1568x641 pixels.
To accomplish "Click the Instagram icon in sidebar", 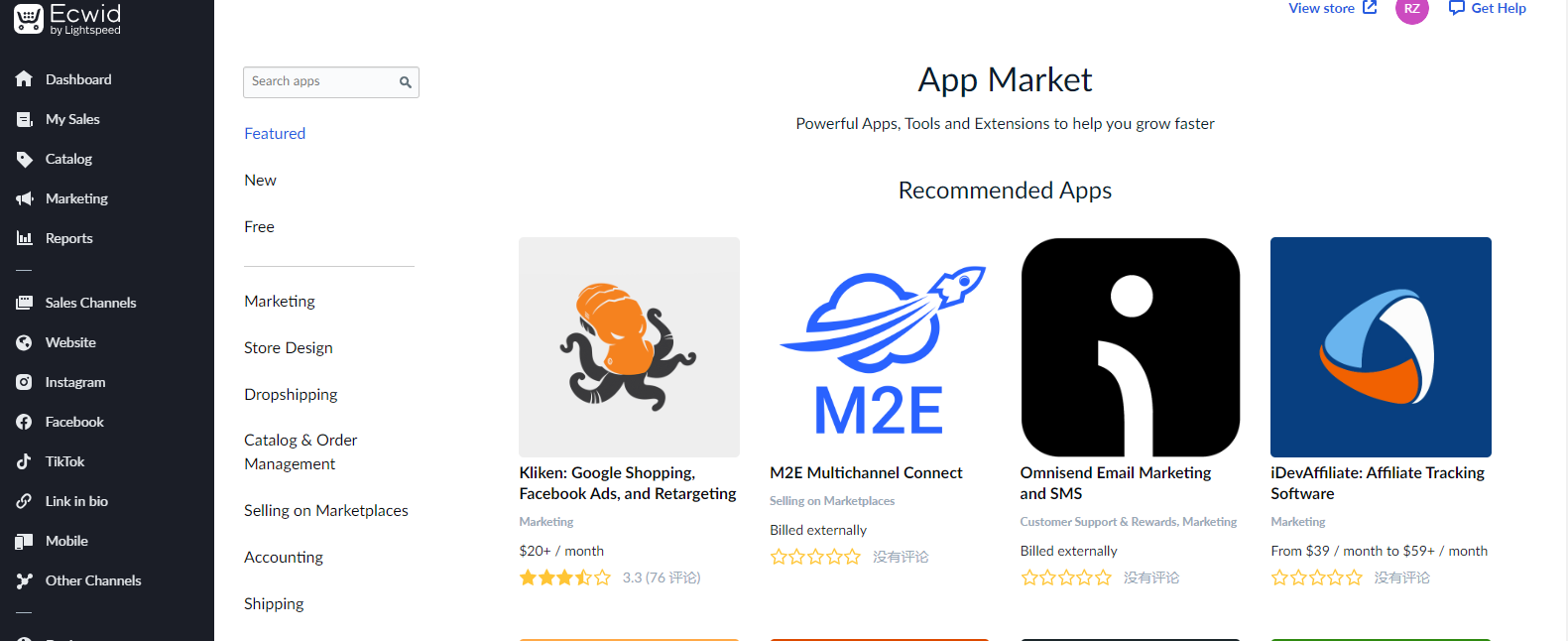I will click(x=24, y=382).
